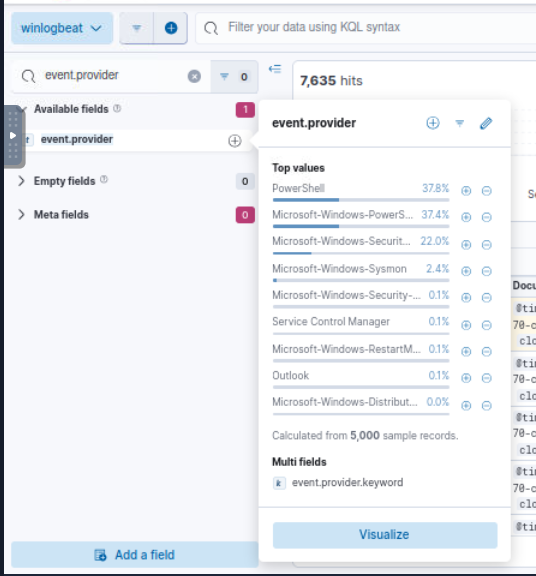Add event.provider field as column from sidebar
Viewport: 536px width, 576px height.
pyautogui.click(x=235, y=141)
